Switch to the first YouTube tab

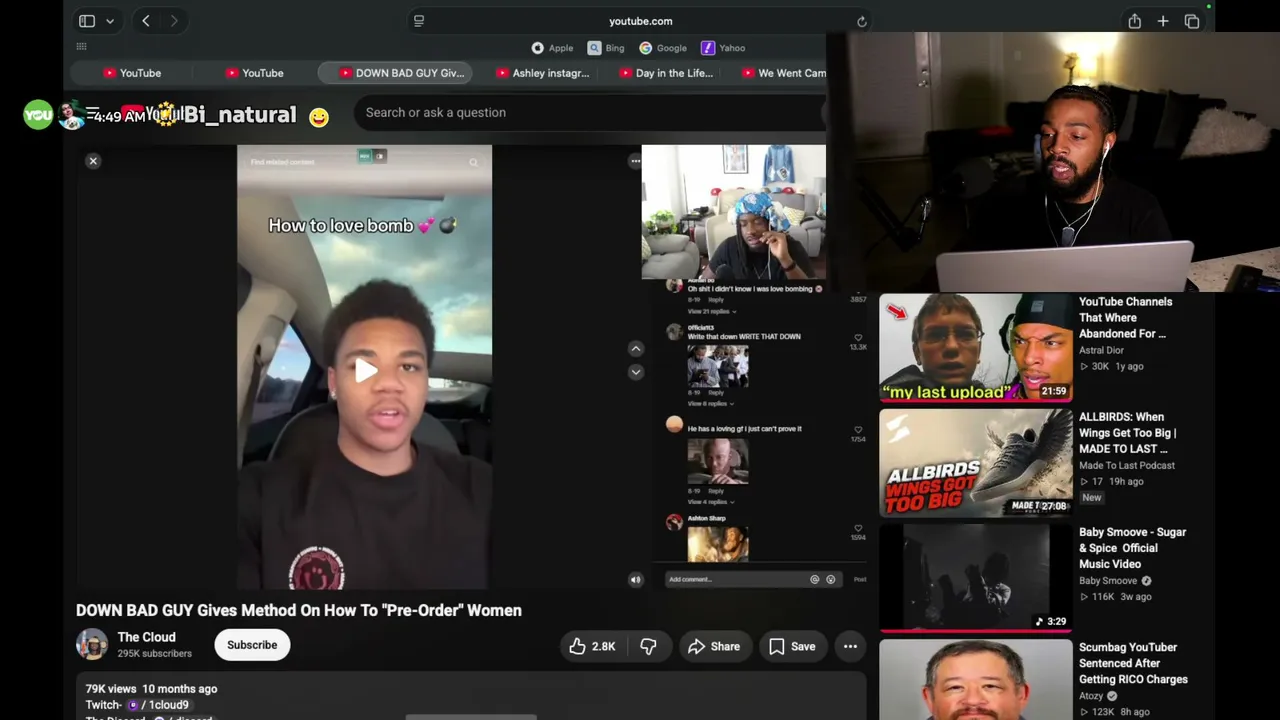pos(132,73)
